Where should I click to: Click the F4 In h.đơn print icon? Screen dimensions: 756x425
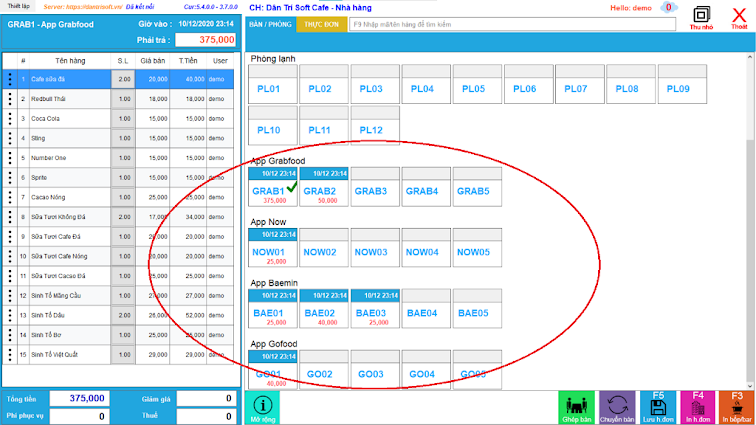pos(698,408)
